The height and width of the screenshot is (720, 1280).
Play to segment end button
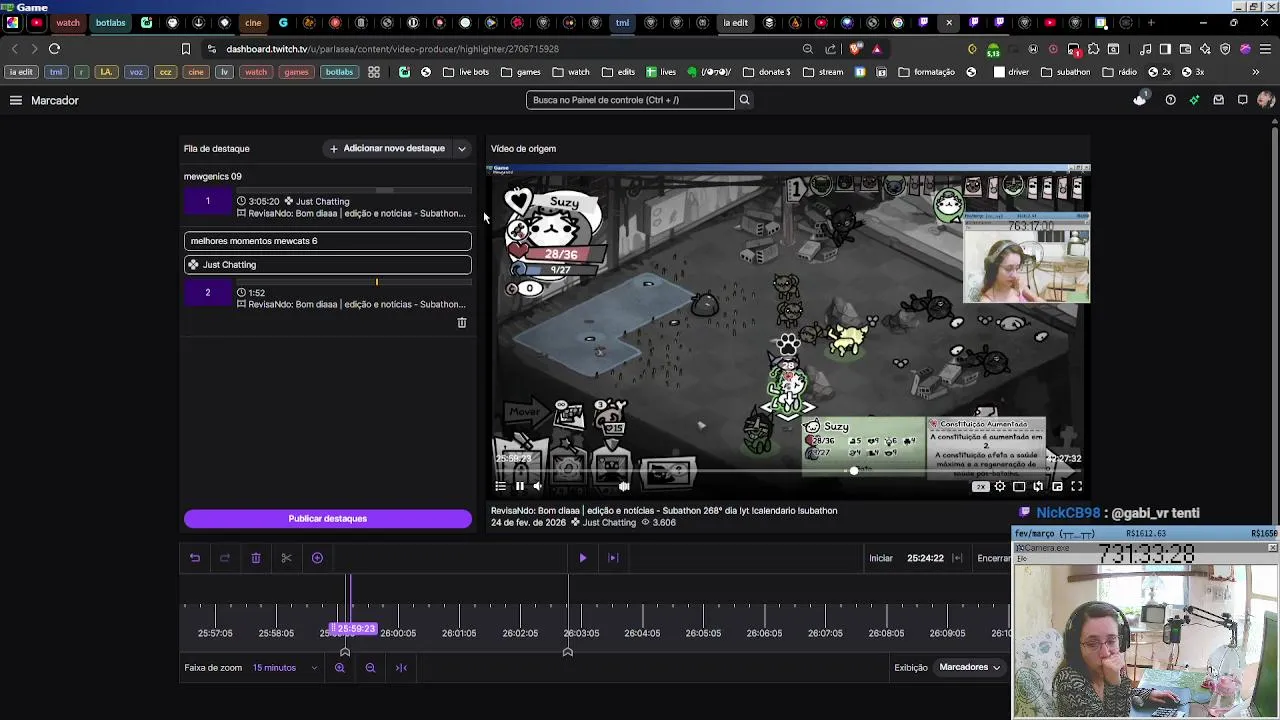(x=613, y=558)
